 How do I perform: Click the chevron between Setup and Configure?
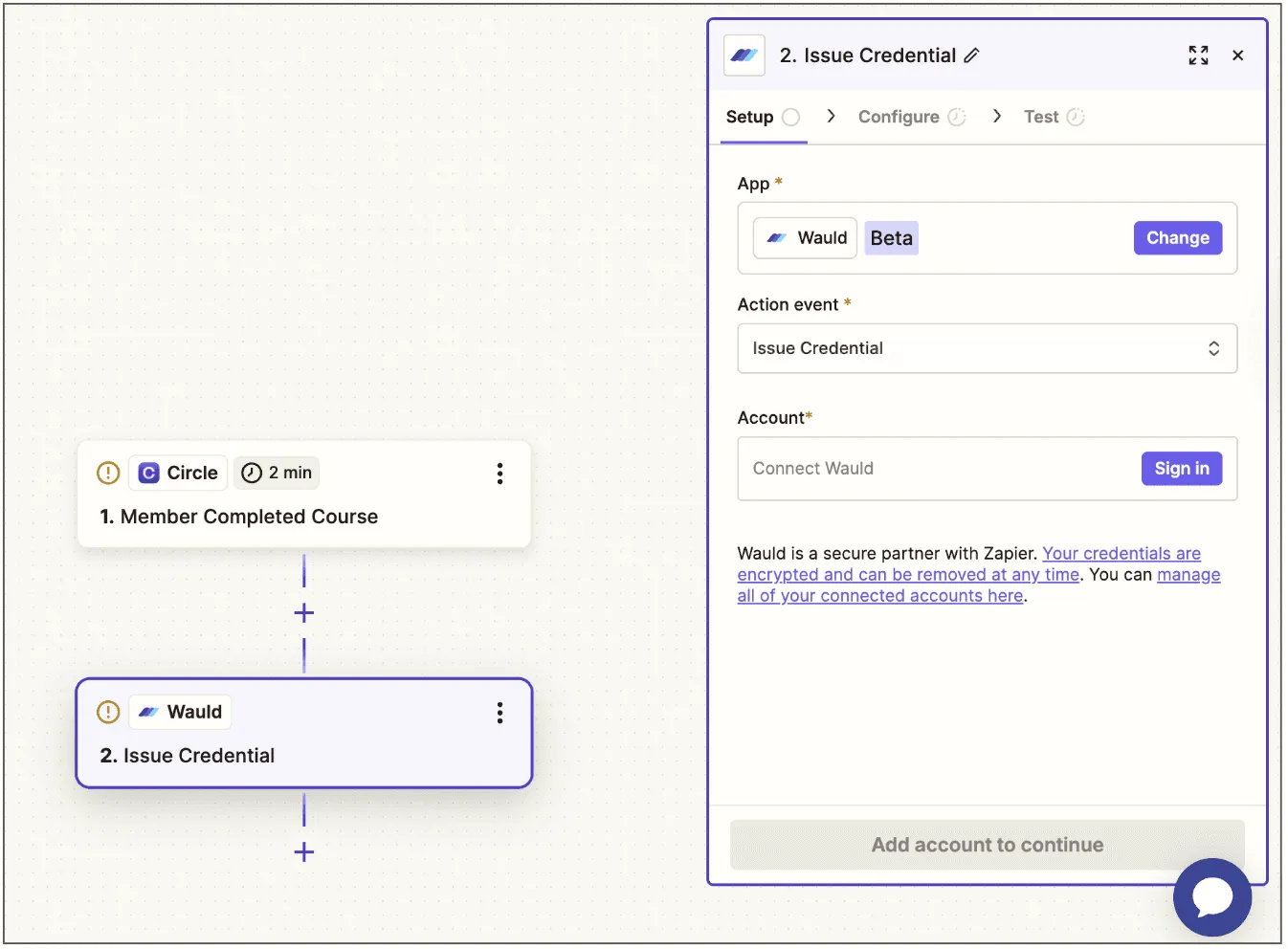pos(831,116)
